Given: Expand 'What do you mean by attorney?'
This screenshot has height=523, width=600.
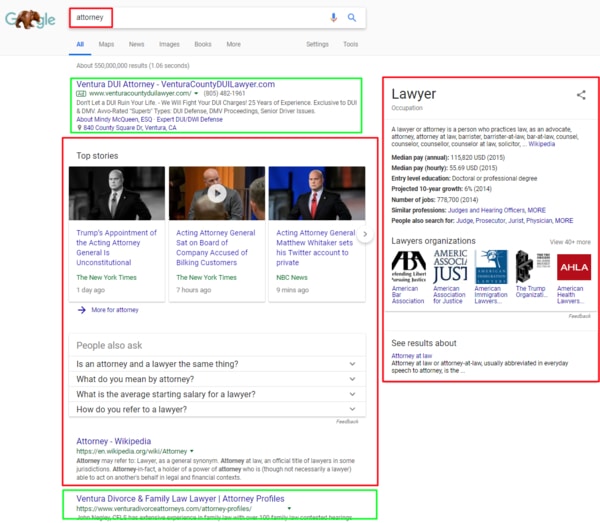Looking at the screenshot, I should pos(217,379).
